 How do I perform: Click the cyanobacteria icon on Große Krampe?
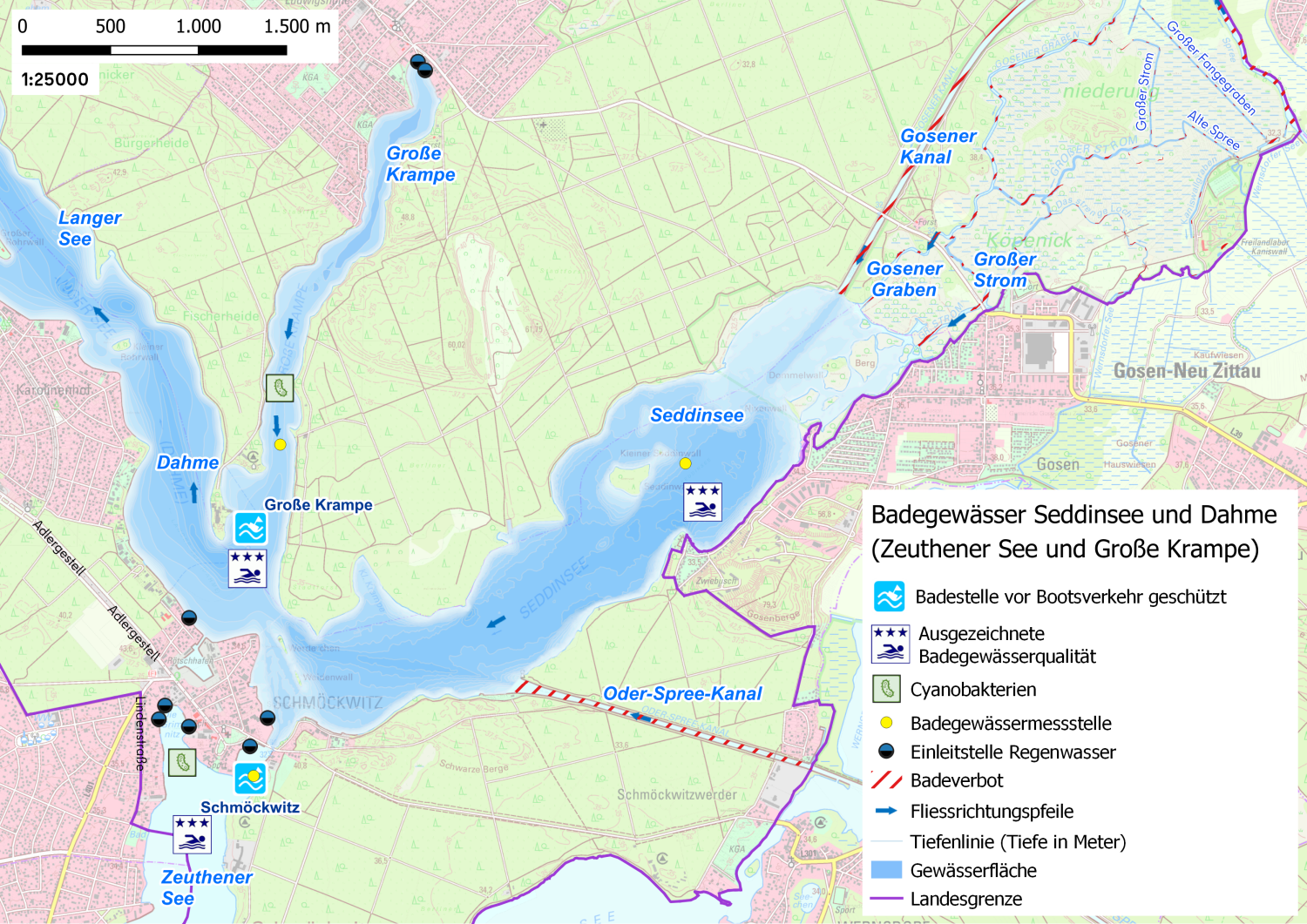(x=280, y=388)
